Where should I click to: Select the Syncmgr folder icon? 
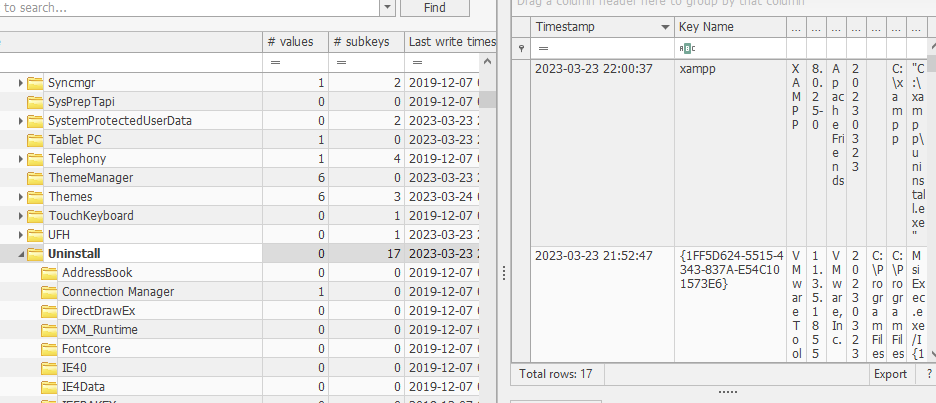point(36,82)
